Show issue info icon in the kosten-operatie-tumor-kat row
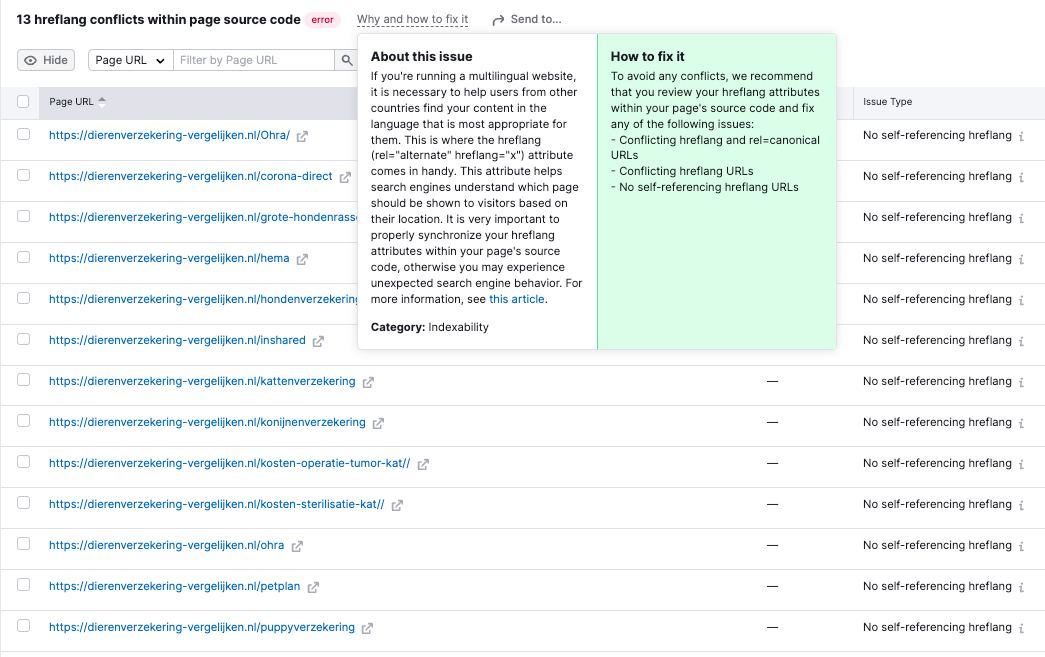 (1021, 464)
